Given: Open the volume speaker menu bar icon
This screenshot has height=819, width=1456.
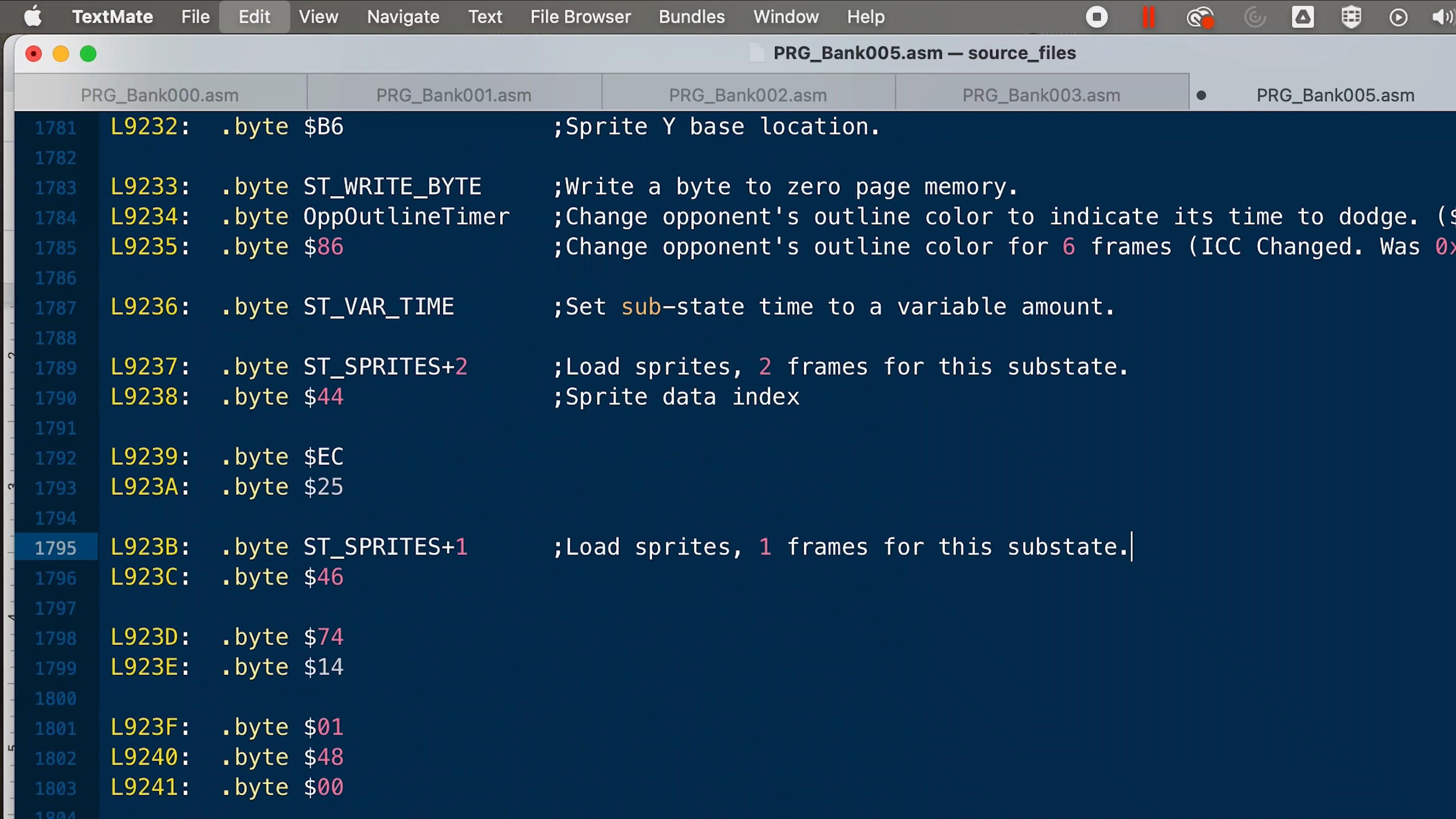Looking at the screenshot, I should pos(1441,17).
